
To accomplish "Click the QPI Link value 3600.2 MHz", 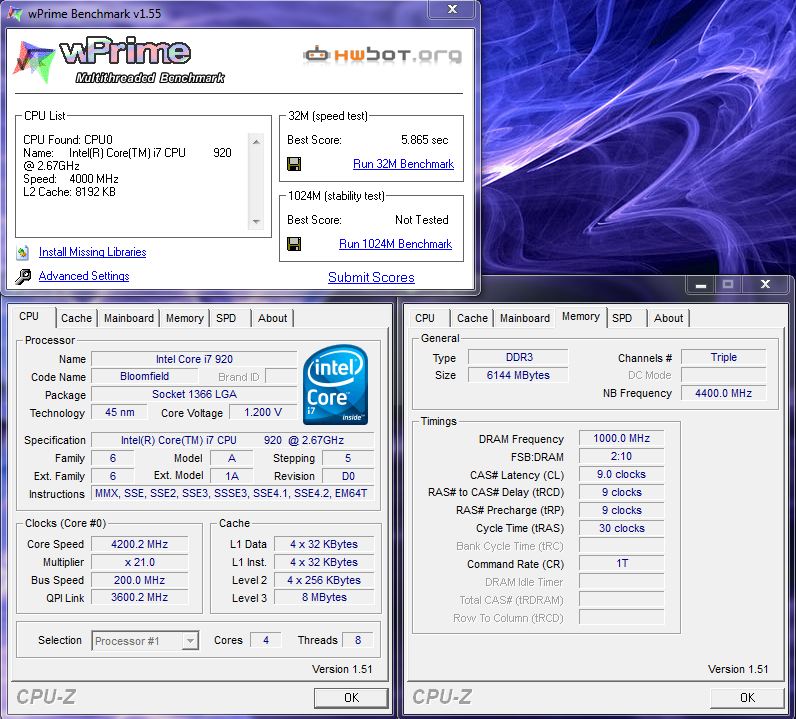I will pos(140,598).
